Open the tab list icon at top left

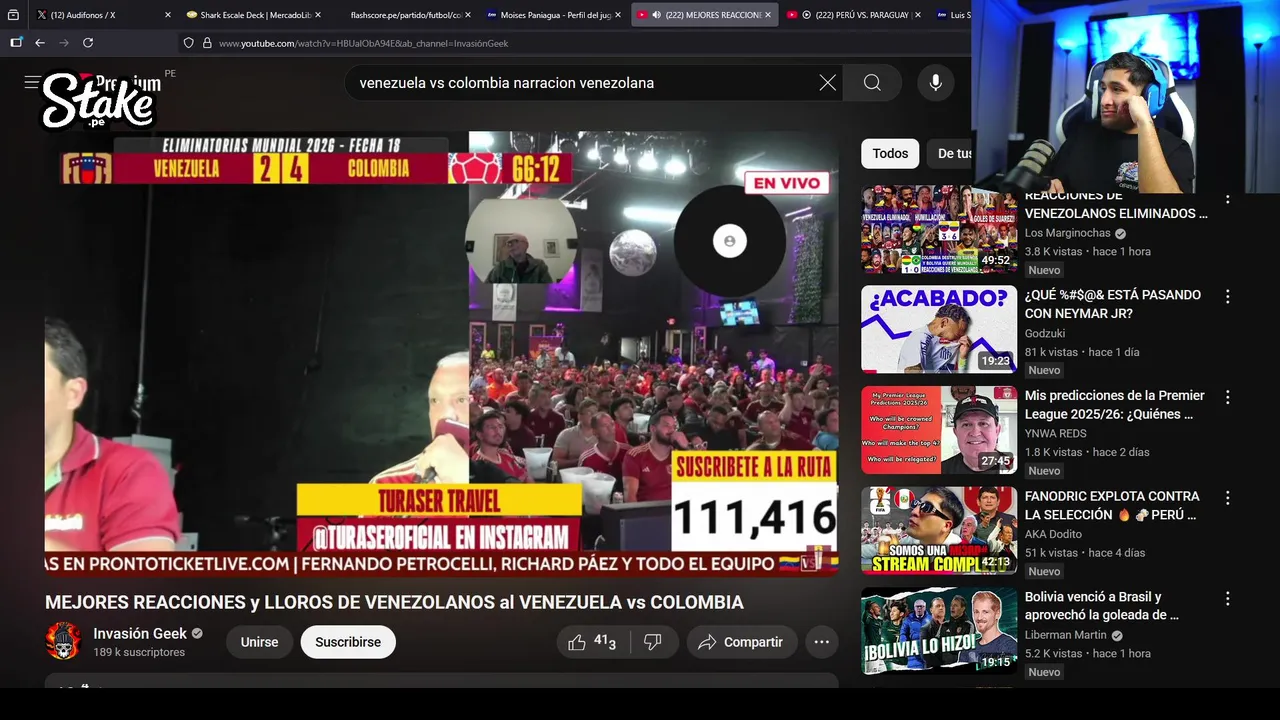point(13,15)
